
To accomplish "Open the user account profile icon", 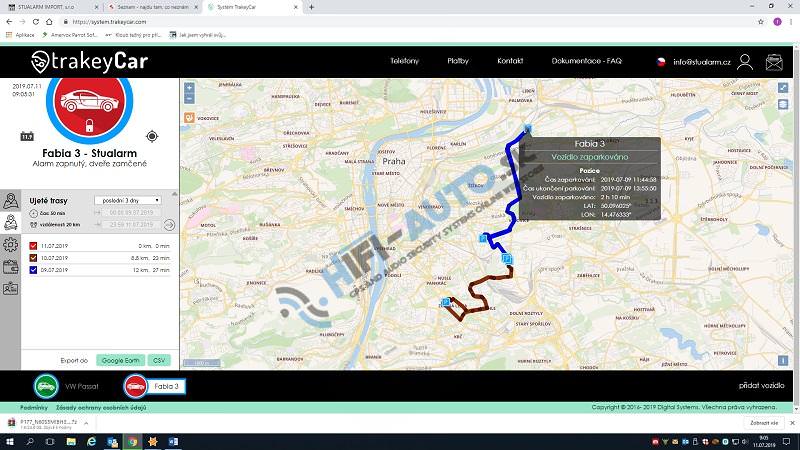I will (x=745, y=62).
